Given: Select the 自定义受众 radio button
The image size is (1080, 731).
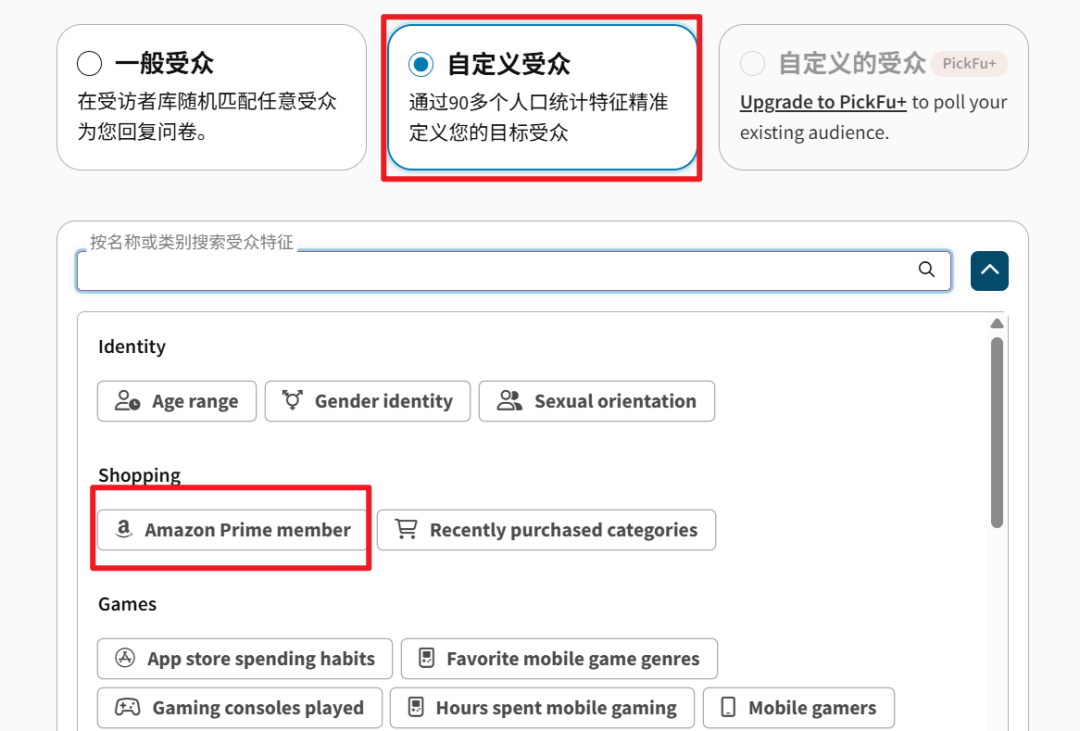Looking at the screenshot, I should (421, 64).
